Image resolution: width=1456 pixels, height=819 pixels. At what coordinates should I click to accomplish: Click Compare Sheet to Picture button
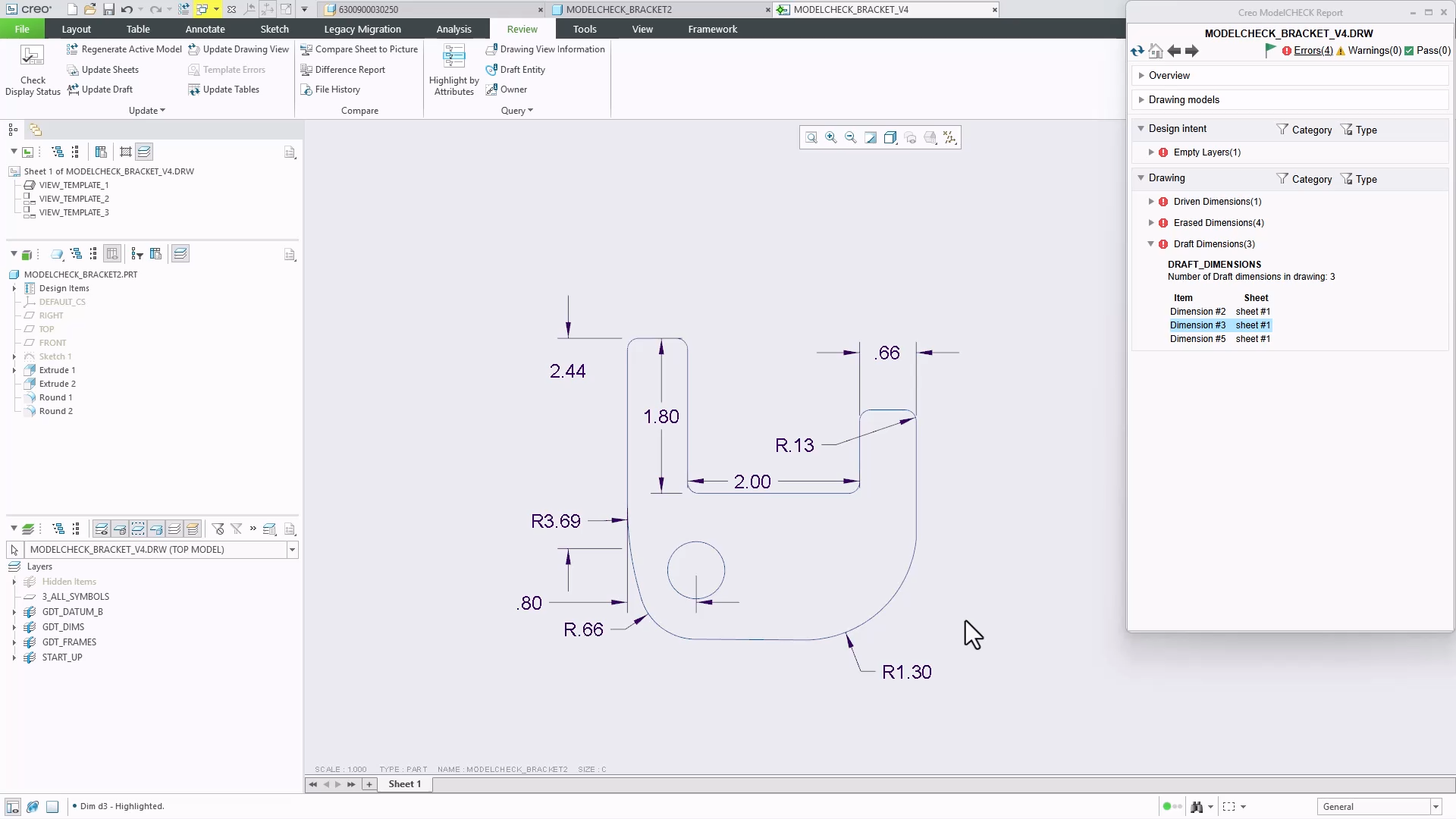[x=359, y=49]
